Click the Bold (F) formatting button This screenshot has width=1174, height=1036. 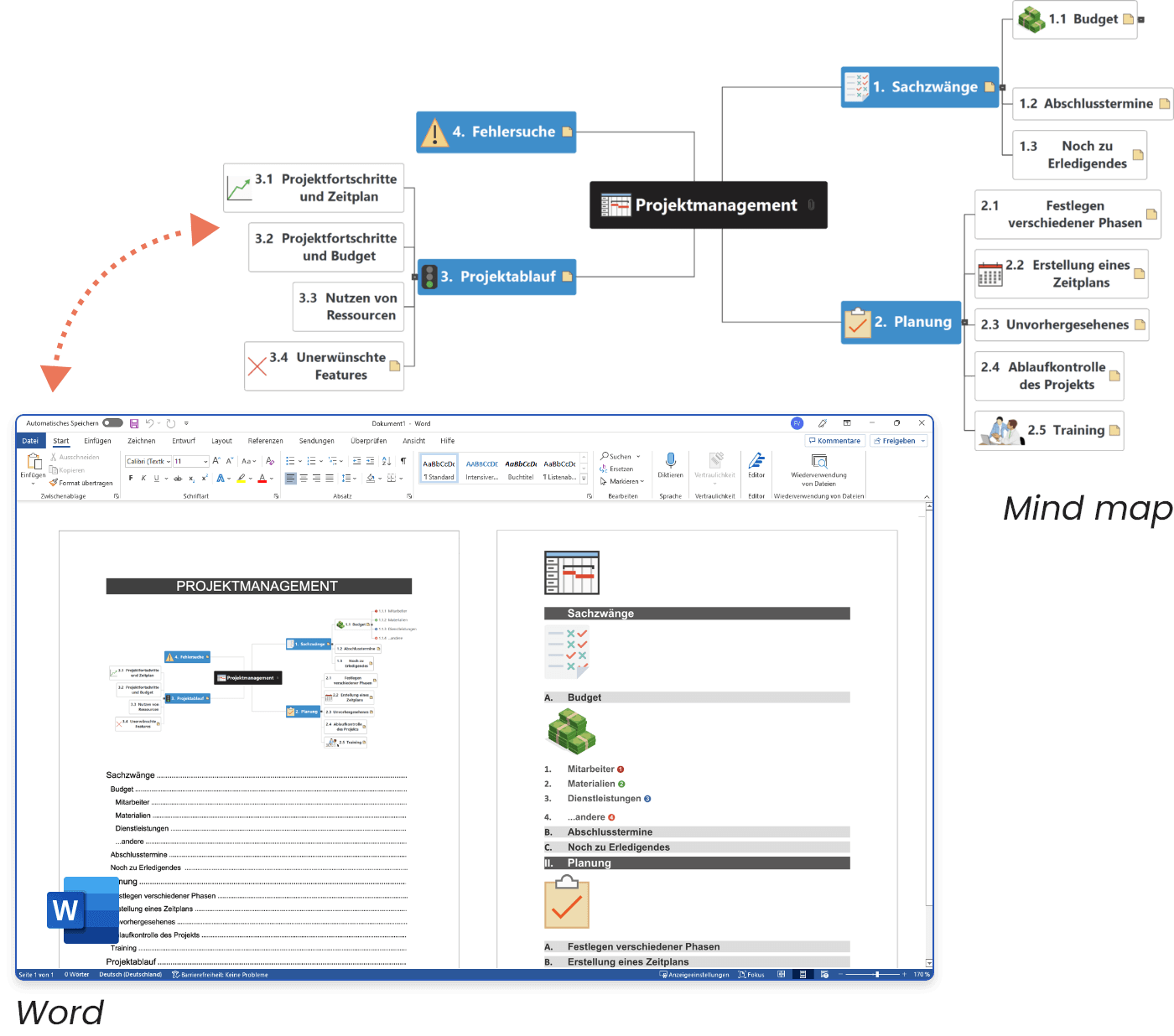click(x=131, y=478)
